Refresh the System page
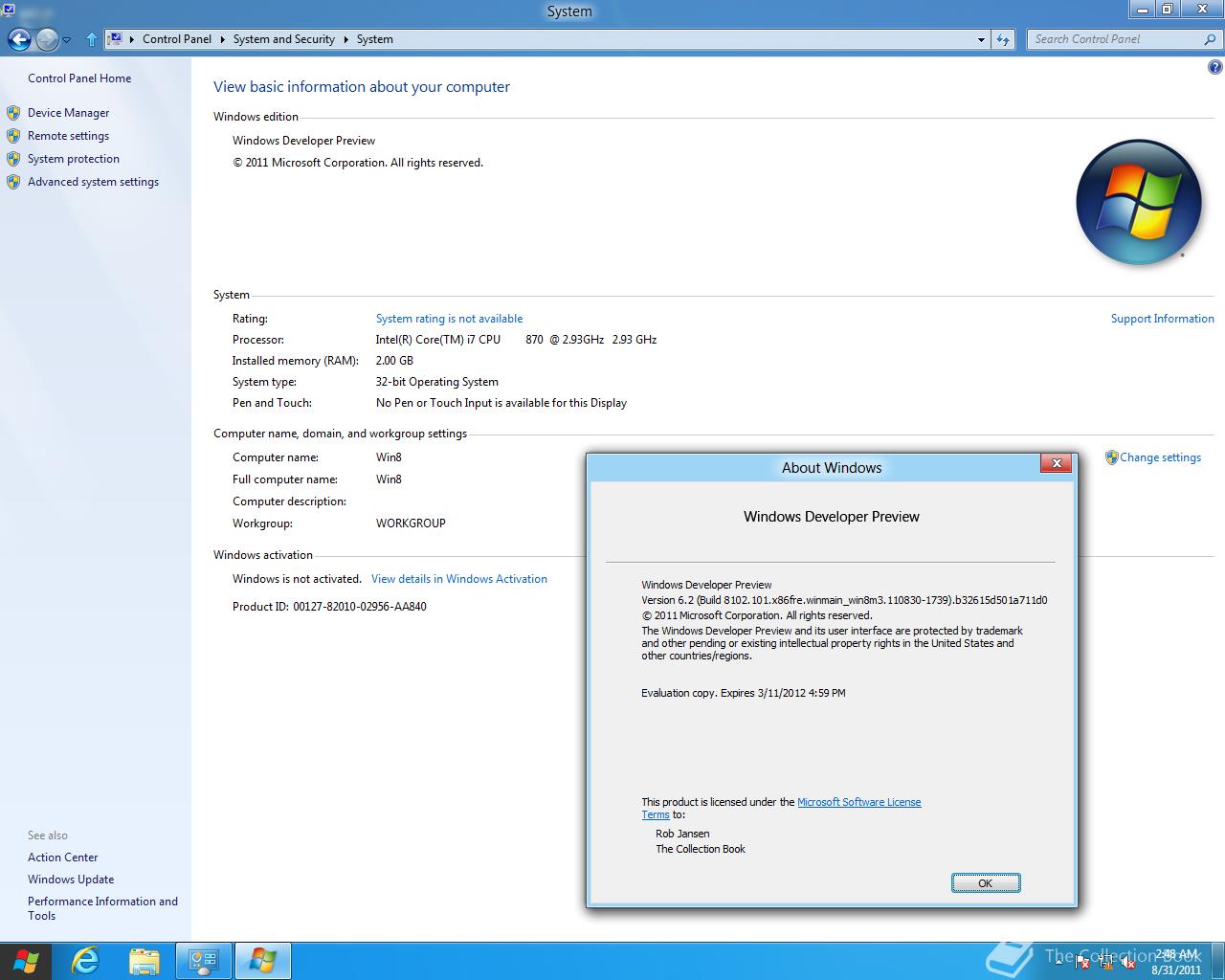The height and width of the screenshot is (980, 1225). [1003, 39]
